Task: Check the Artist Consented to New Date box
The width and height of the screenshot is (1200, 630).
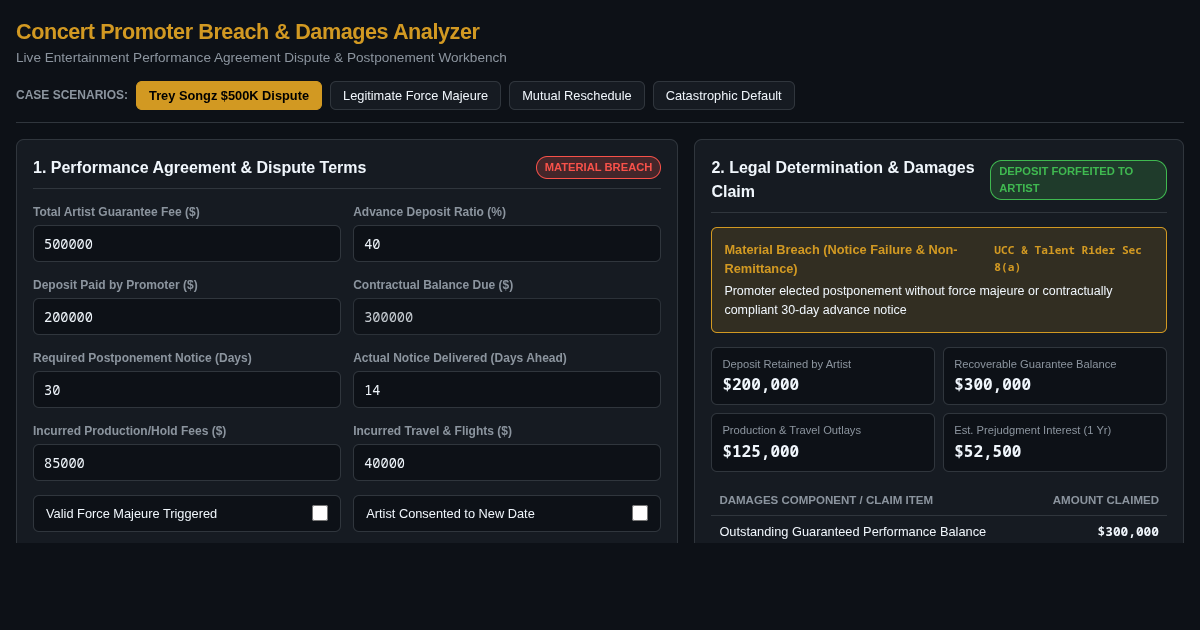Action: [640, 513]
